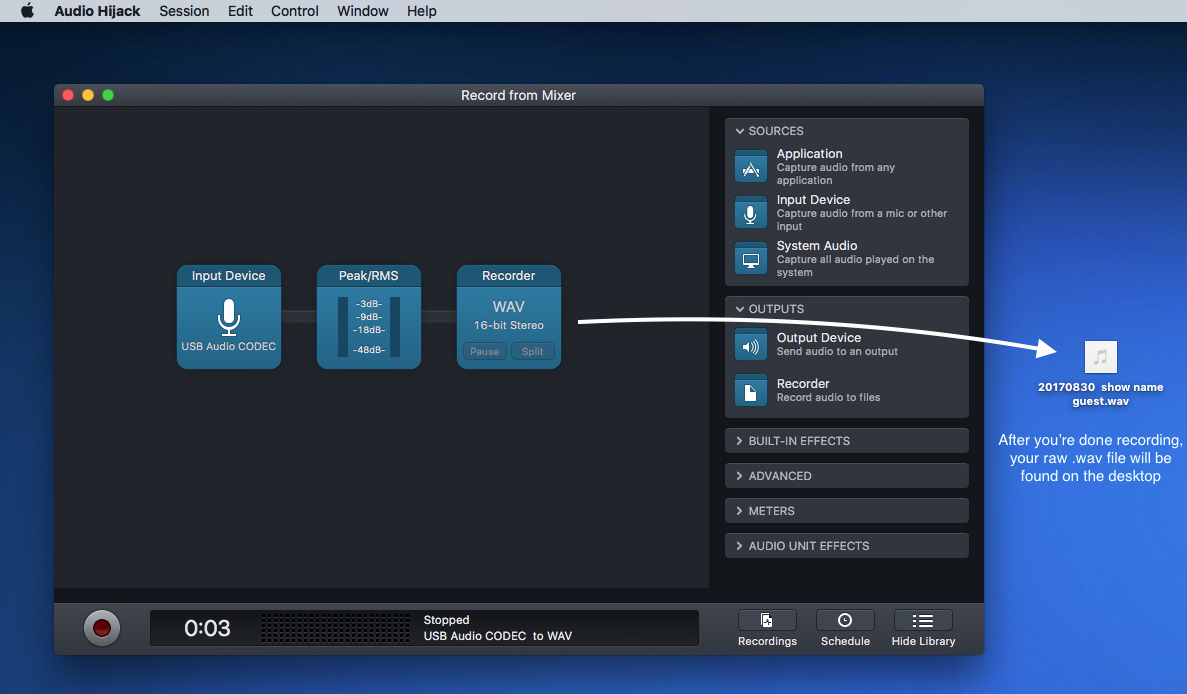
Task: Select the guest.wav file on the desktop
Action: click(x=1100, y=357)
